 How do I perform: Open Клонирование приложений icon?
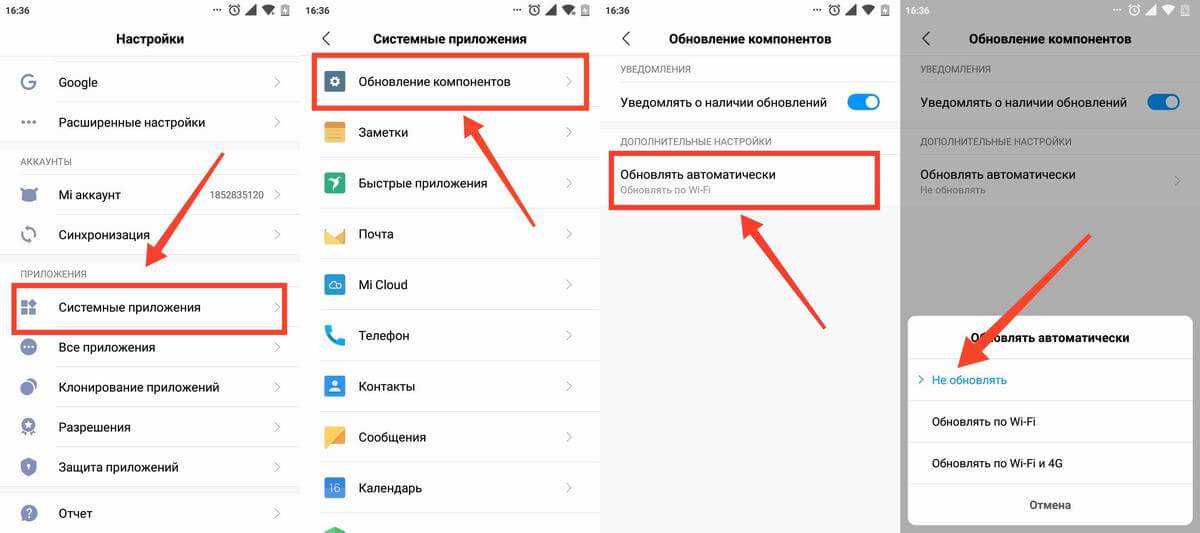tap(29, 387)
